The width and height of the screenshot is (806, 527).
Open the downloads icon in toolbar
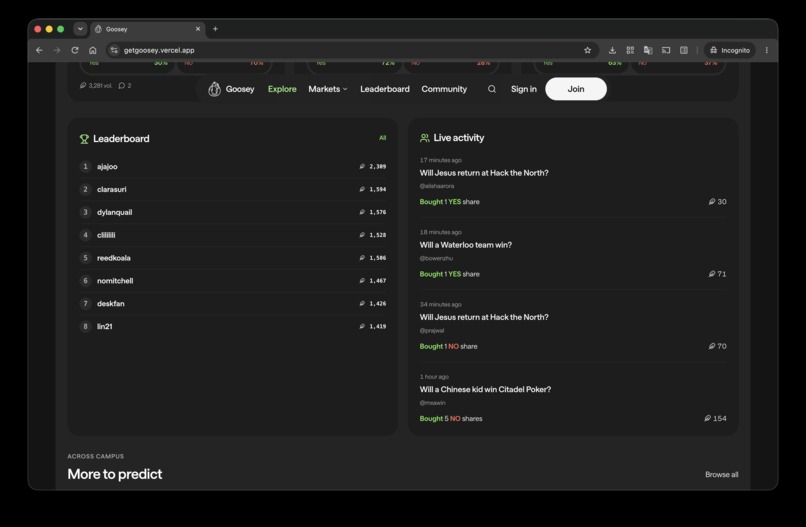(612, 50)
